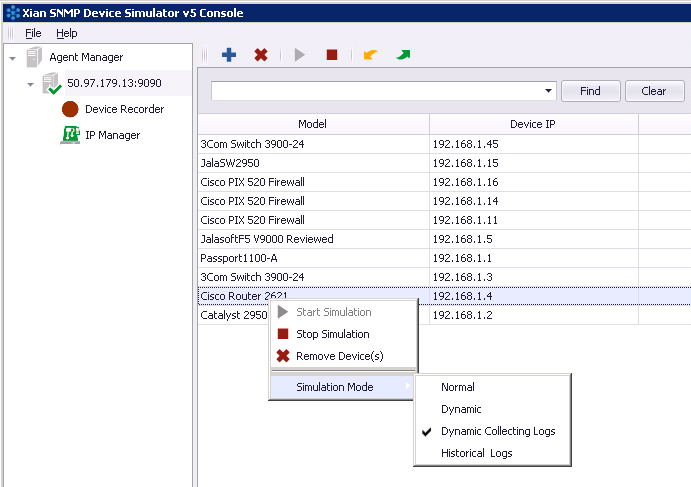Image resolution: width=691 pixels, height=487 pixels.
Task: Click the 192.168.1.4 IP cell
Action: 533,296
